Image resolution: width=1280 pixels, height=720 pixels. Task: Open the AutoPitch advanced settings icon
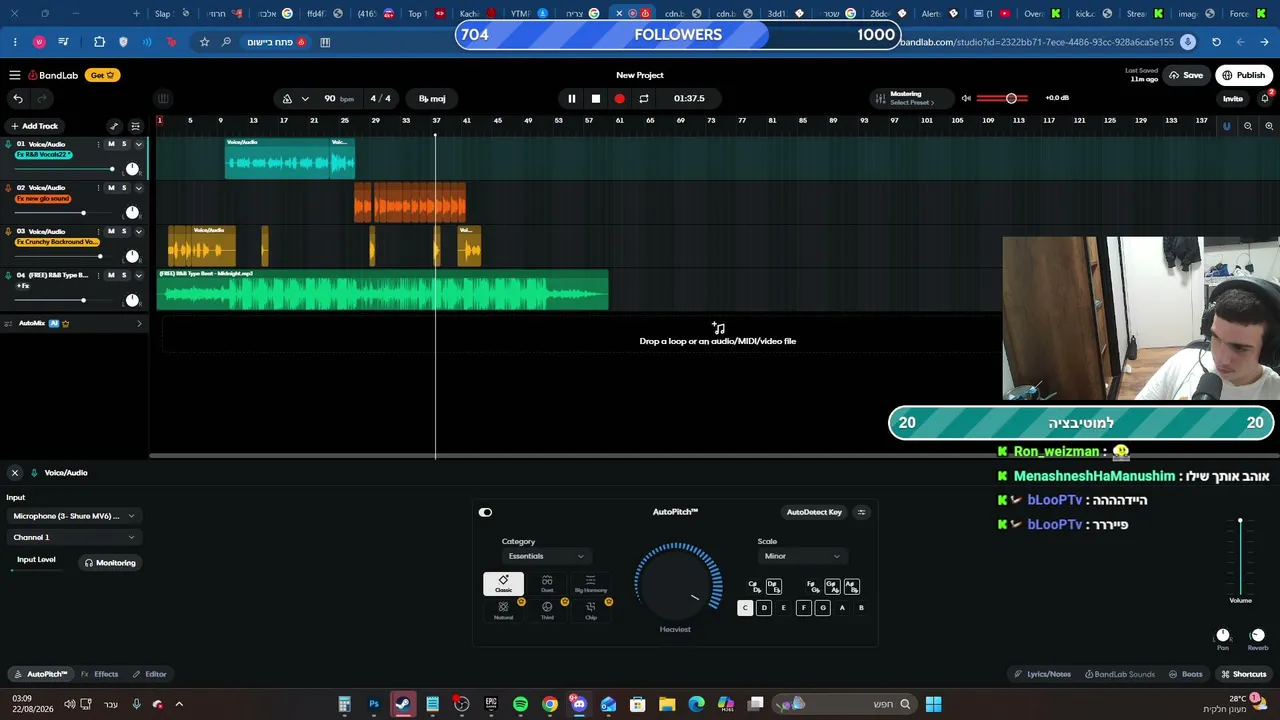pyautogui.click(x=861, y=512)
